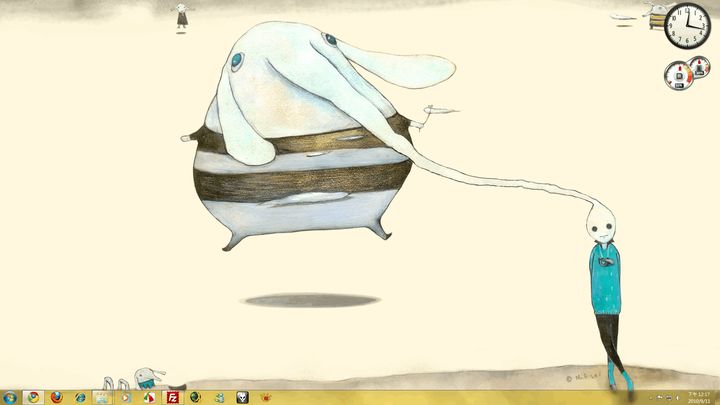Launch FileZilla from the taskbar

(x=172, y=397)
